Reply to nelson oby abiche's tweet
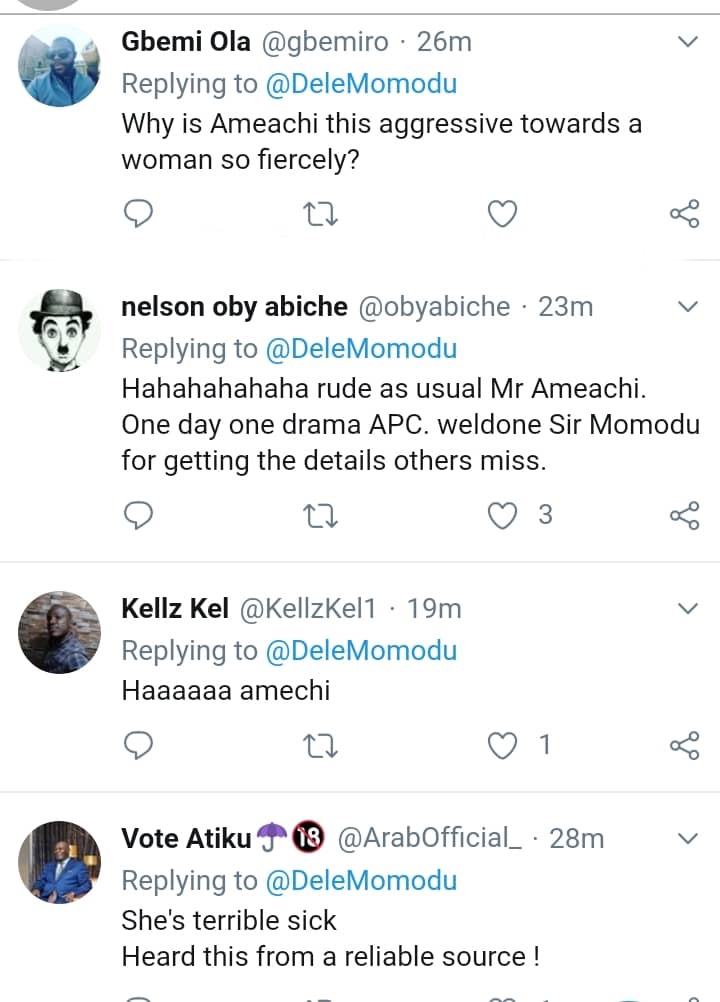 [138, 515]
